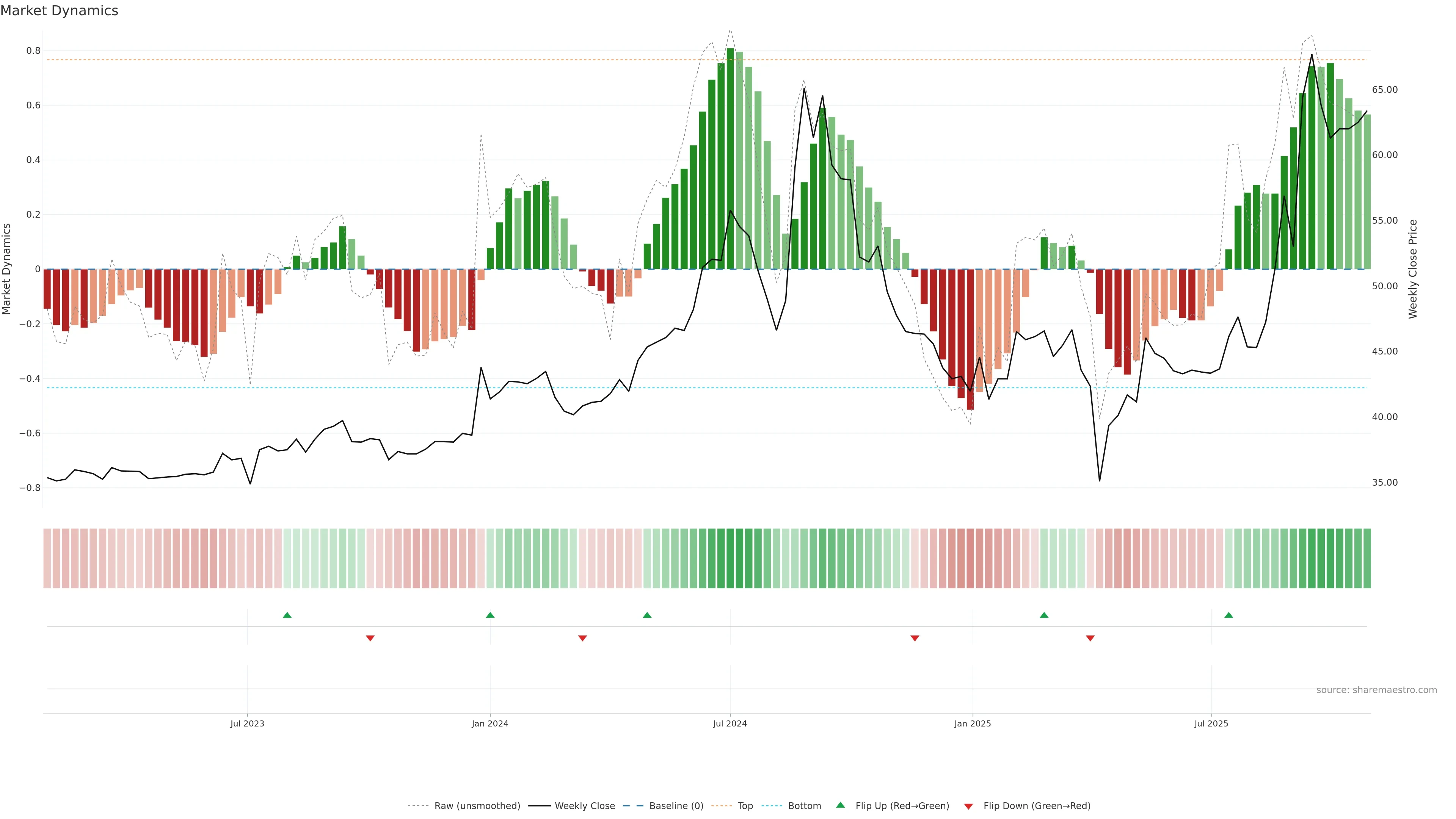Toggle the Baseline (0) legend entry
This screenshot has width=1456, height=819.
676,806
